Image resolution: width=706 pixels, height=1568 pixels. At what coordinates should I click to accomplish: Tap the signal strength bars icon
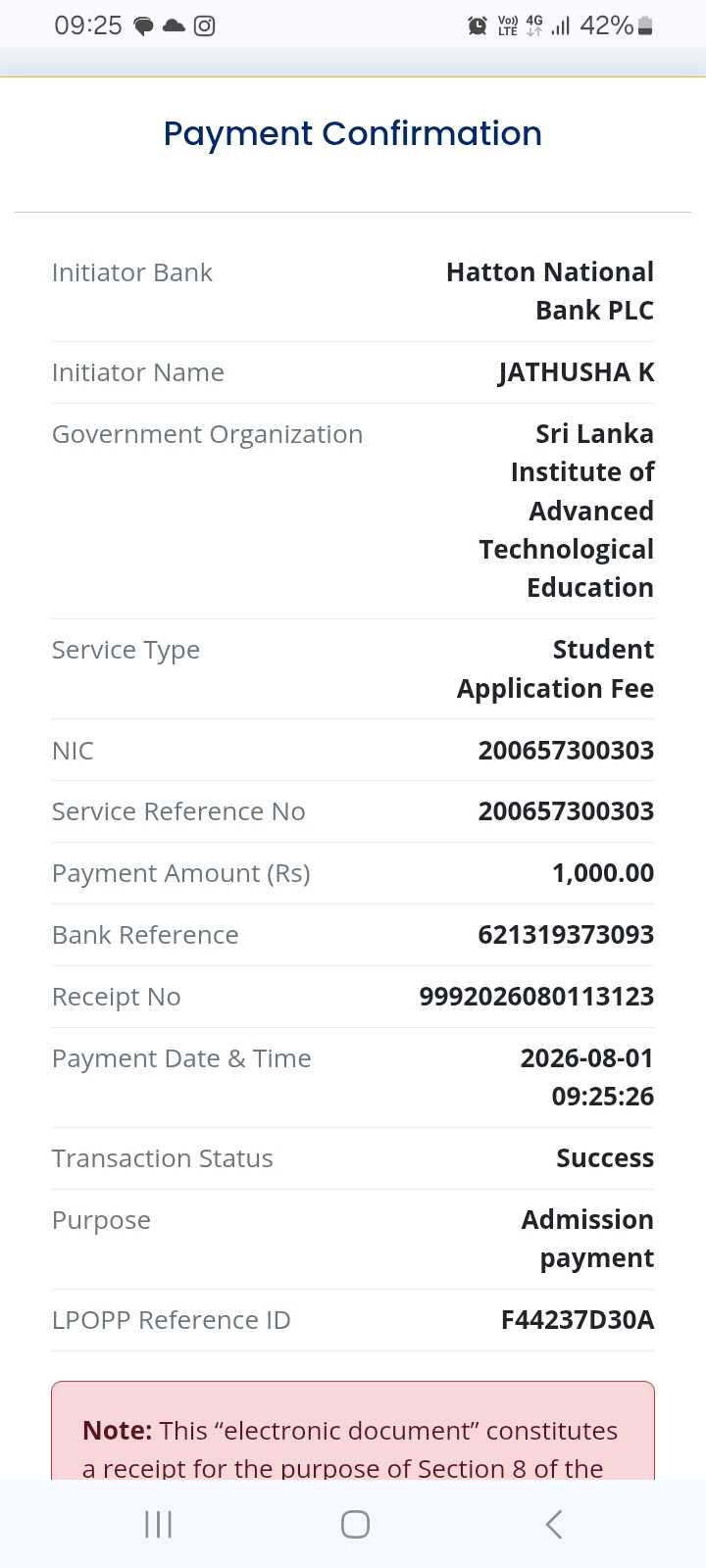561,26
